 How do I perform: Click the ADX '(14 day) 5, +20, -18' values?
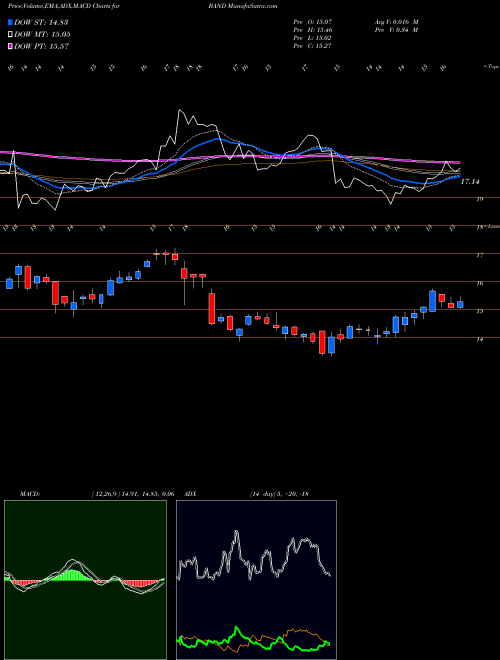pos(279,494)
